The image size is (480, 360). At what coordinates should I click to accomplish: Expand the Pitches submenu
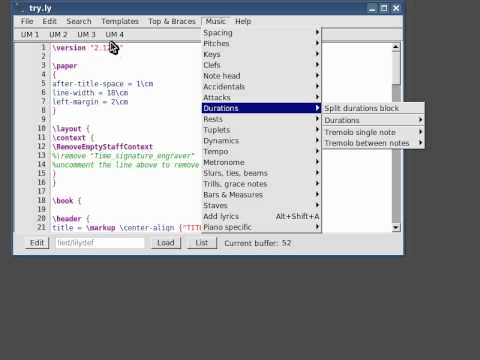(261, 43)
